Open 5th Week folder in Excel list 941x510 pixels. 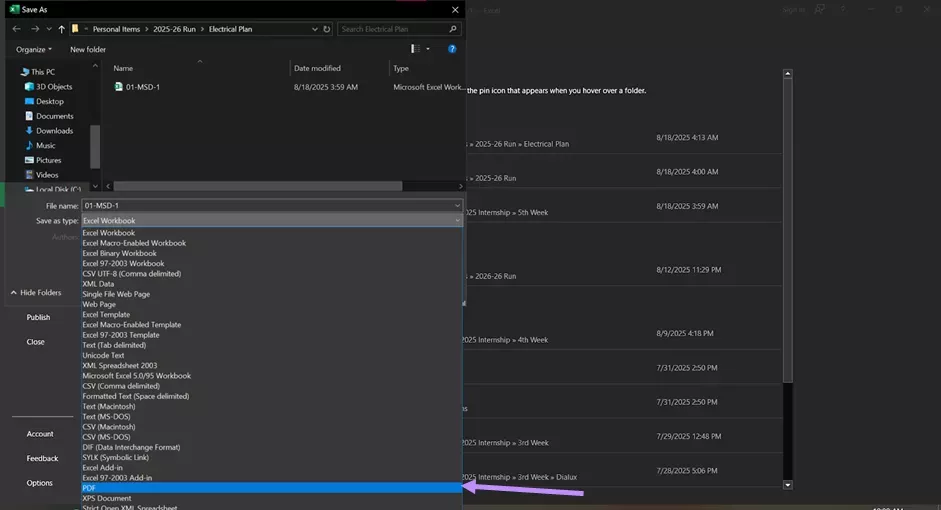tap(624, 206)
